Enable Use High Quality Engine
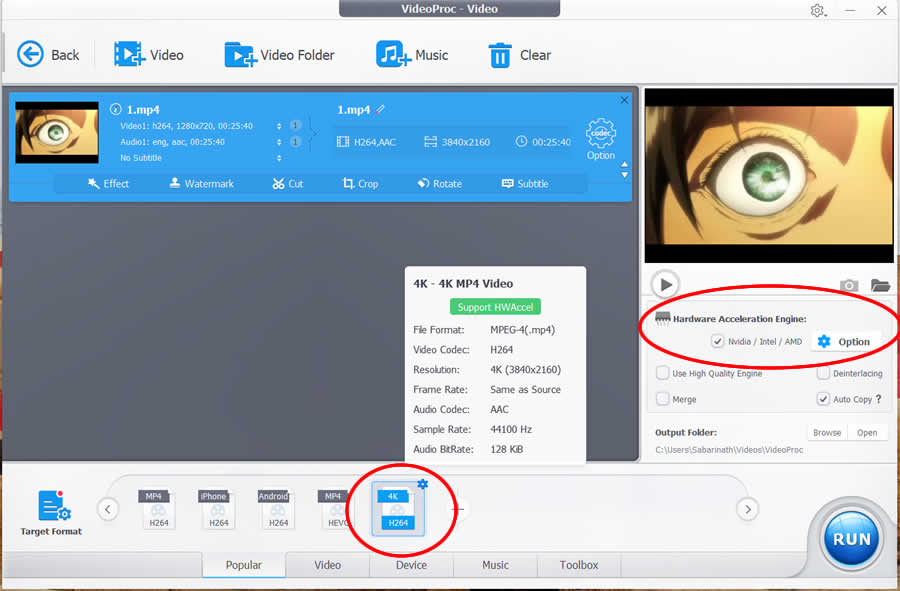 (x=663, y=373)
